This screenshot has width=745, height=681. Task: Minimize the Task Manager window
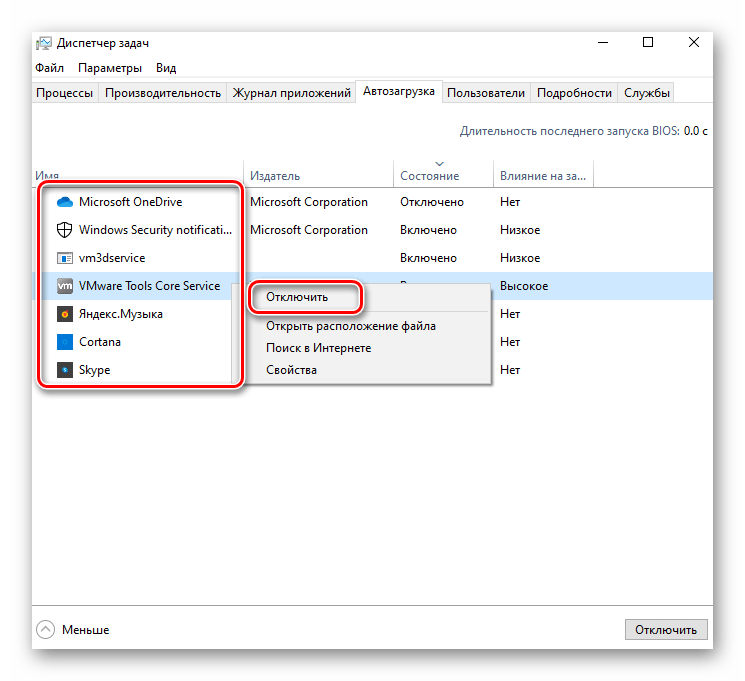tap(603, 43)
